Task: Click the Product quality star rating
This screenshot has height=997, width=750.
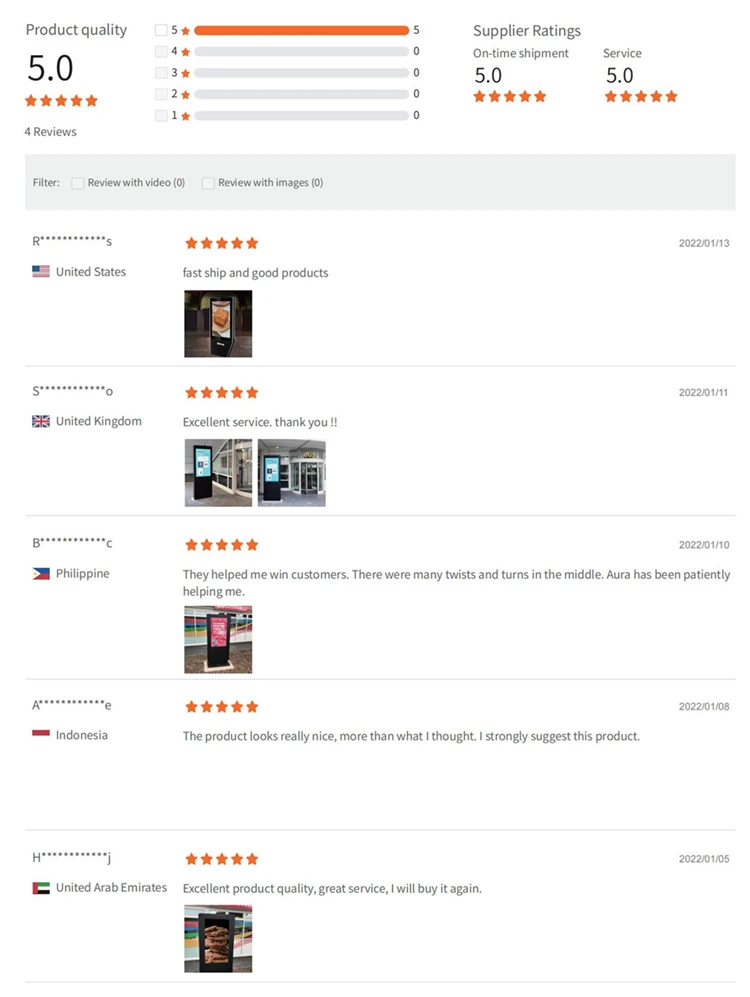Action: pos(62,101)
